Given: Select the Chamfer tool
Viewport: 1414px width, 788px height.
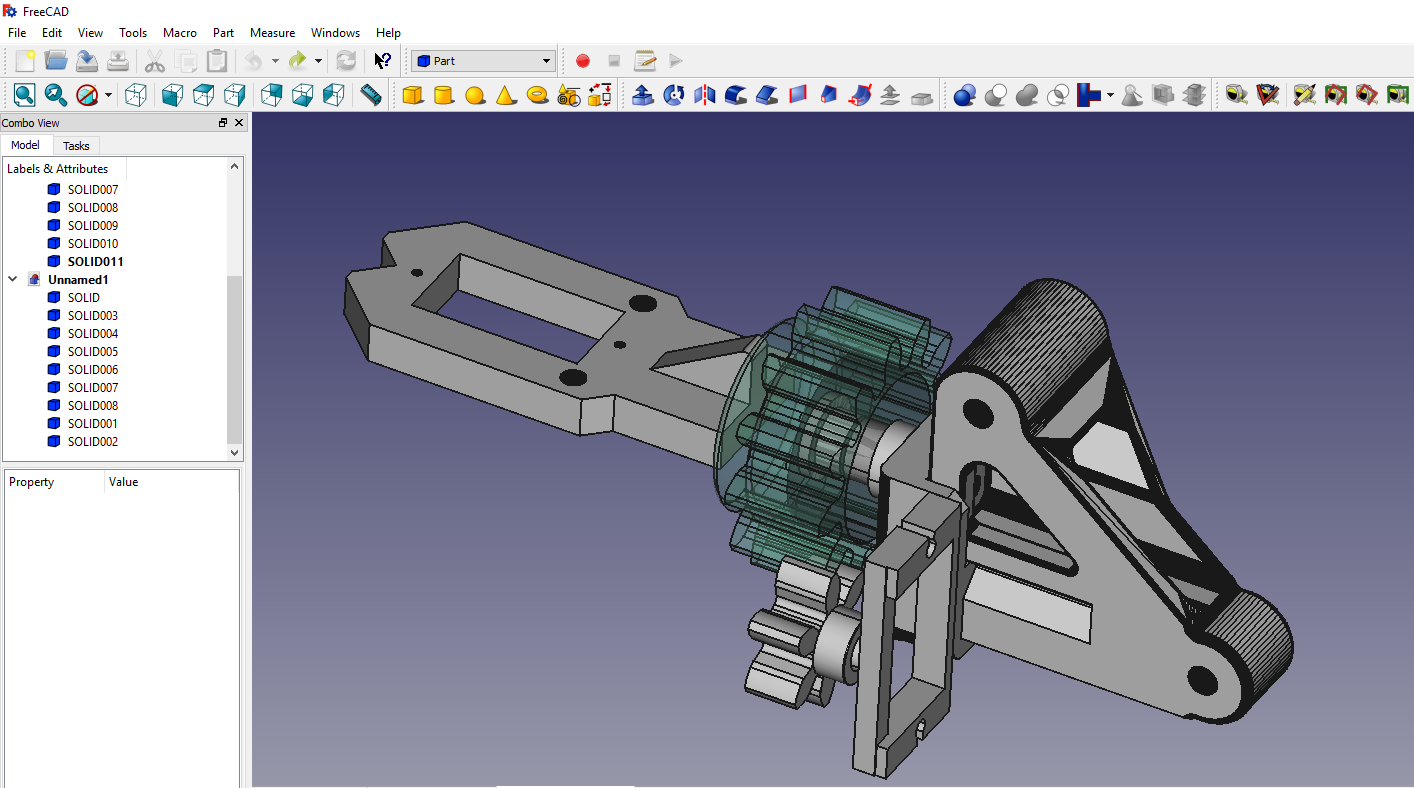Looking at the screenshot, I should click(x=767, y=95).
